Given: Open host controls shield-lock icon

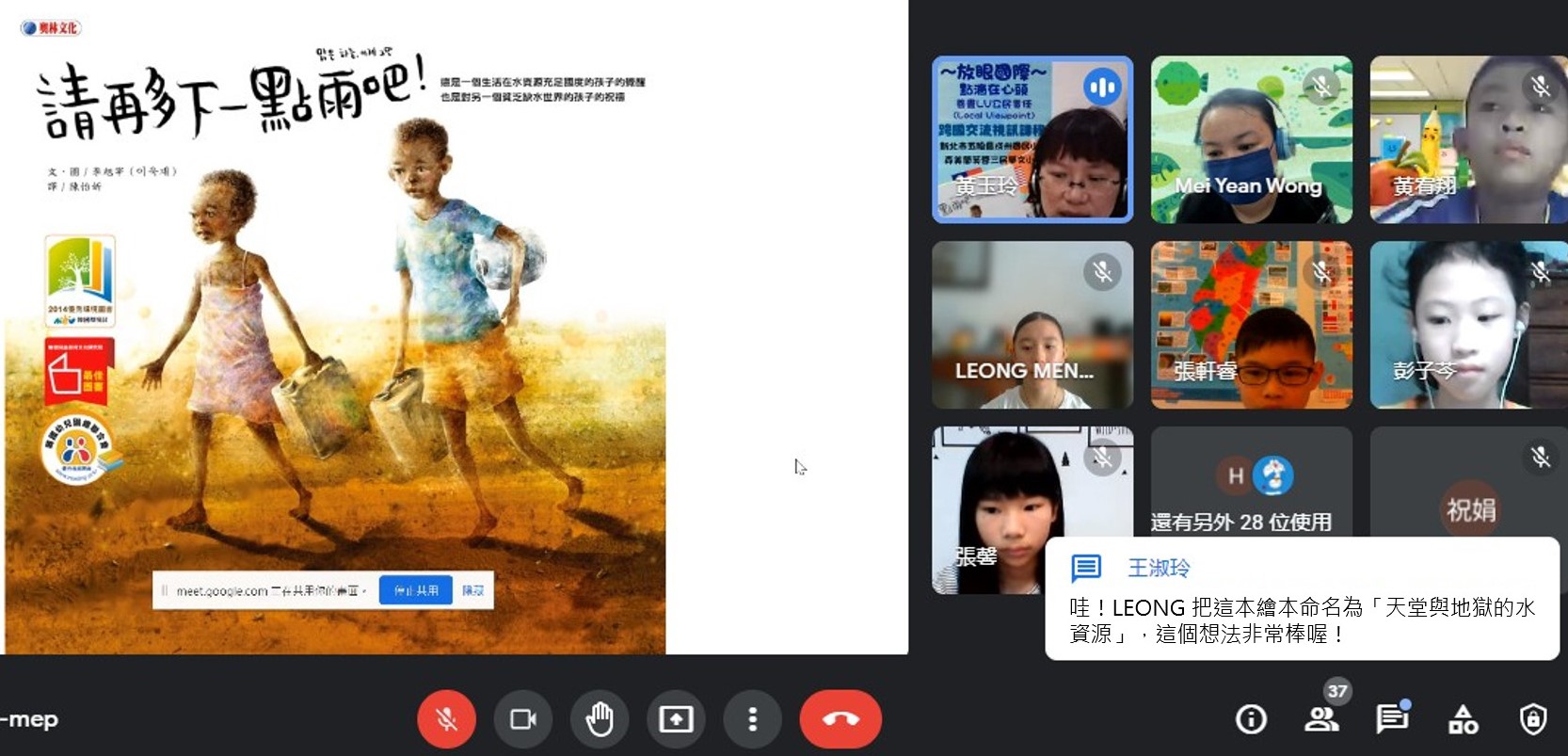Looking at the screenshot, I should click(1533, 719).
